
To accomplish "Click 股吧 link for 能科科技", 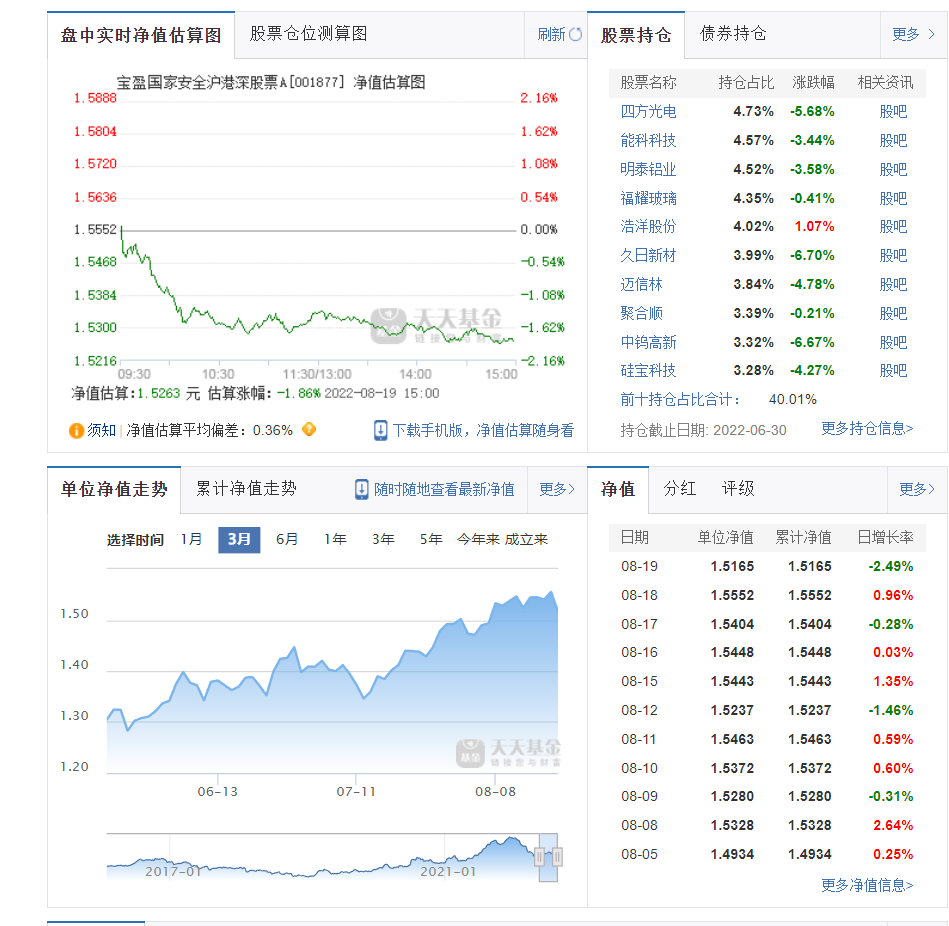I will (x=895, y=140).
